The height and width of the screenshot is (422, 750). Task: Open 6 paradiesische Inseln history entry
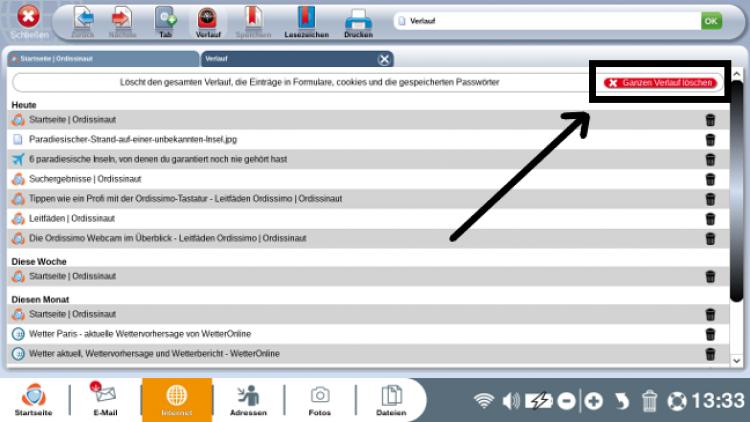click(x=158, y=159)
